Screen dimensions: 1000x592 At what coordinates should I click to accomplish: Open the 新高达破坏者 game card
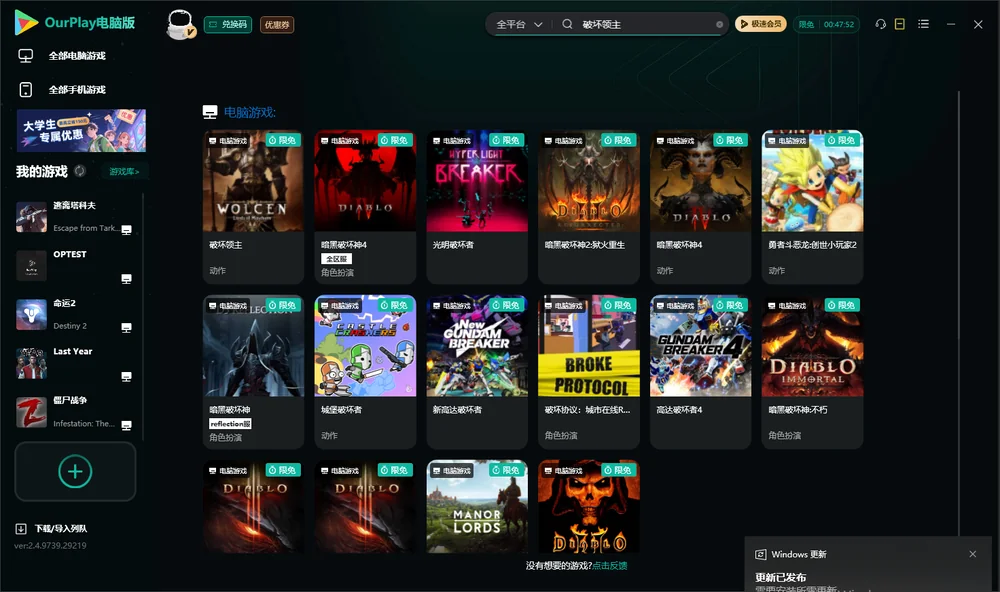477,372
